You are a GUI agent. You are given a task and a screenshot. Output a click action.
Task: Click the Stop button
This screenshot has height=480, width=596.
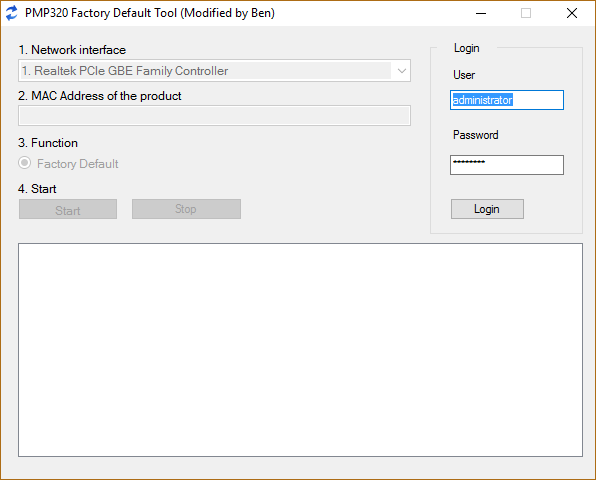pyautogui.click(x=186, y=209)
